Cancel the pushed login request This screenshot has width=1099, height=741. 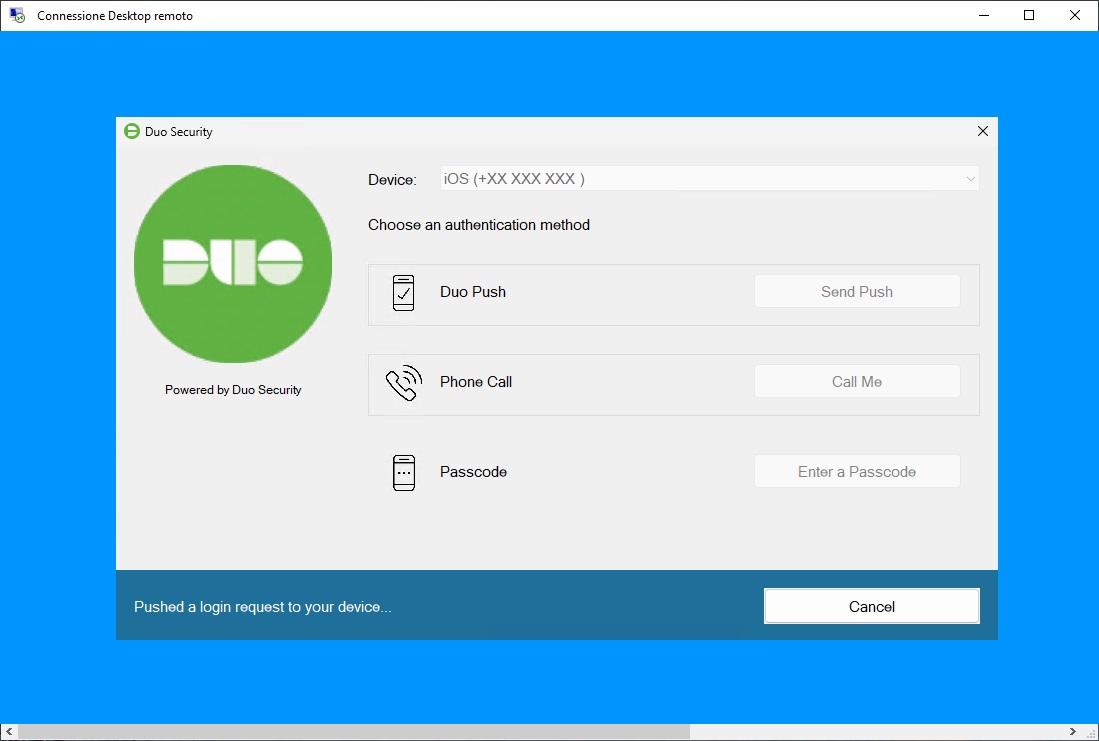click(x=871, y=606)
